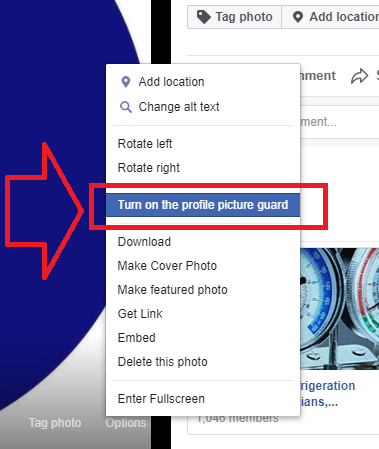
Task: Click Tag photo link under the photo
Action: pos(55,423)
